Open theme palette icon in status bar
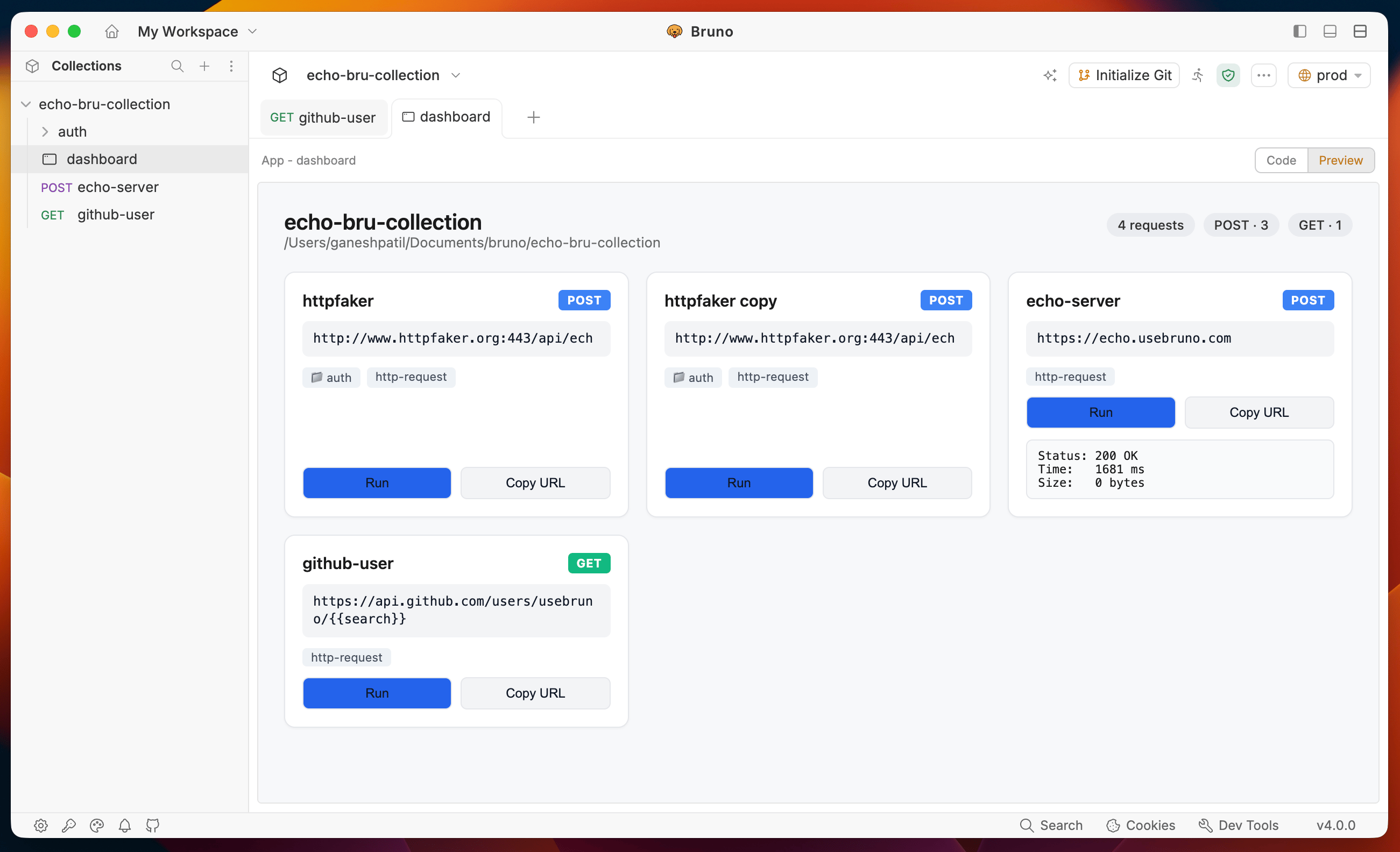Image resolution: width=1400 pixels, height=852 pixels. pyautogui.click(x=97, y=825)
